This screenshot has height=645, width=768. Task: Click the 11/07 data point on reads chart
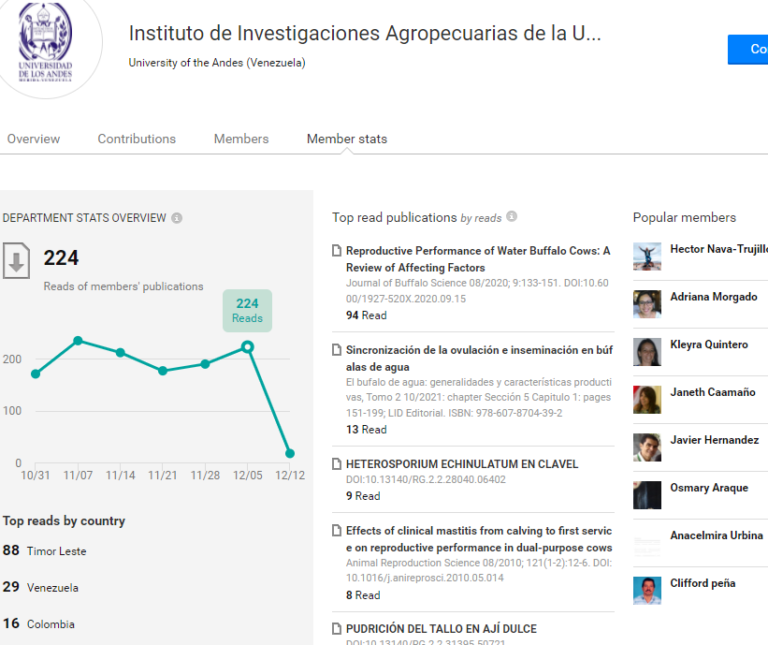pos(78,340)
